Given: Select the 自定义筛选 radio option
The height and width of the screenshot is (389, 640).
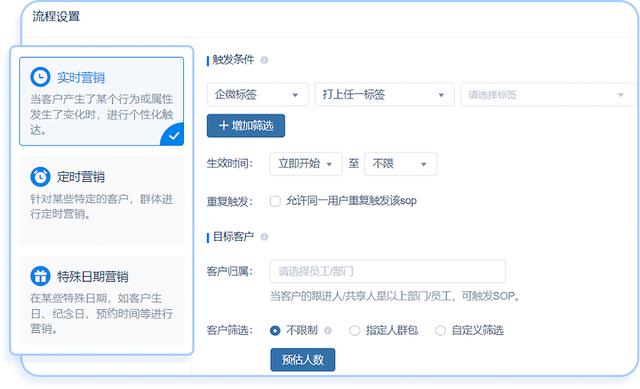Looking at the screenshot, I should point(440,330).
